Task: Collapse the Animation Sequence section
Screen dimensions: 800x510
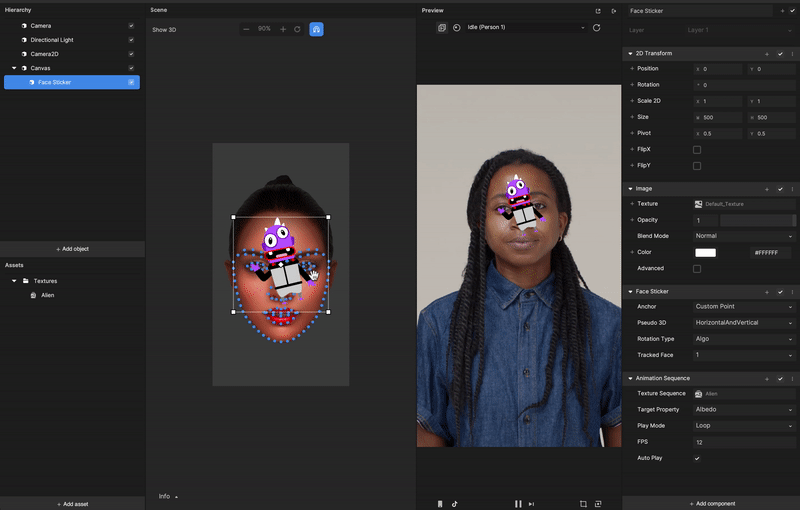Action: [x=631, y=378]
